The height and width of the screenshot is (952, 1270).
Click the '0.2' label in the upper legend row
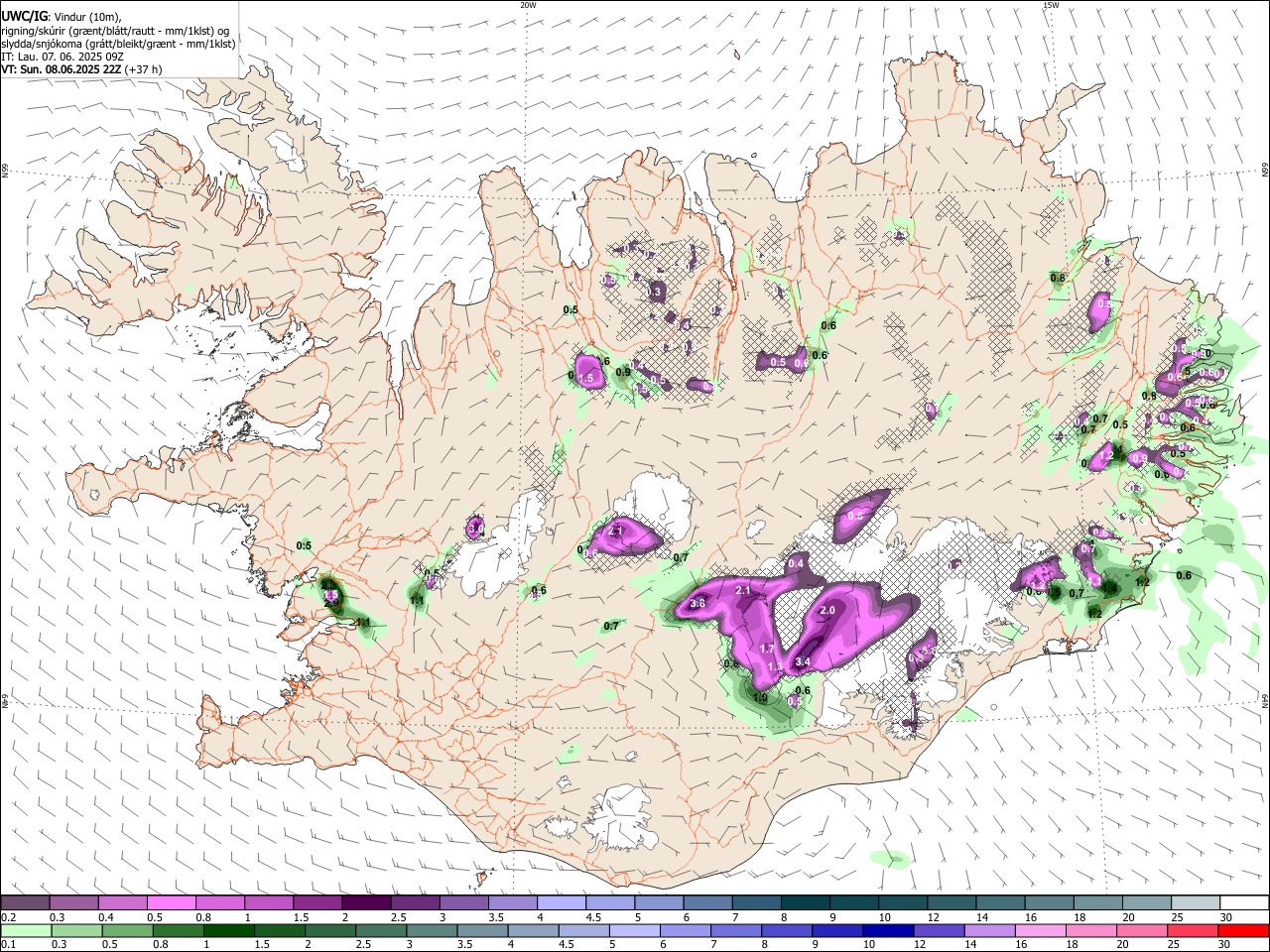click(8, 917)
